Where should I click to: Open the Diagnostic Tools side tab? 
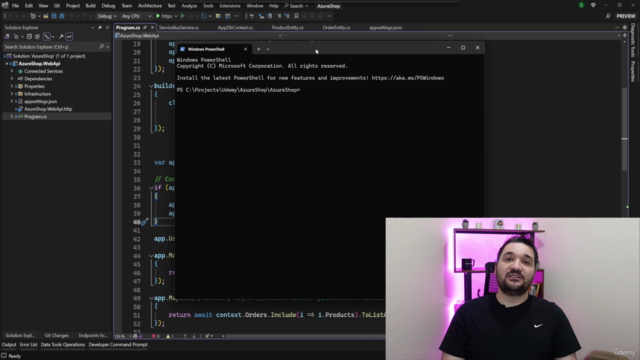point(633,40)
